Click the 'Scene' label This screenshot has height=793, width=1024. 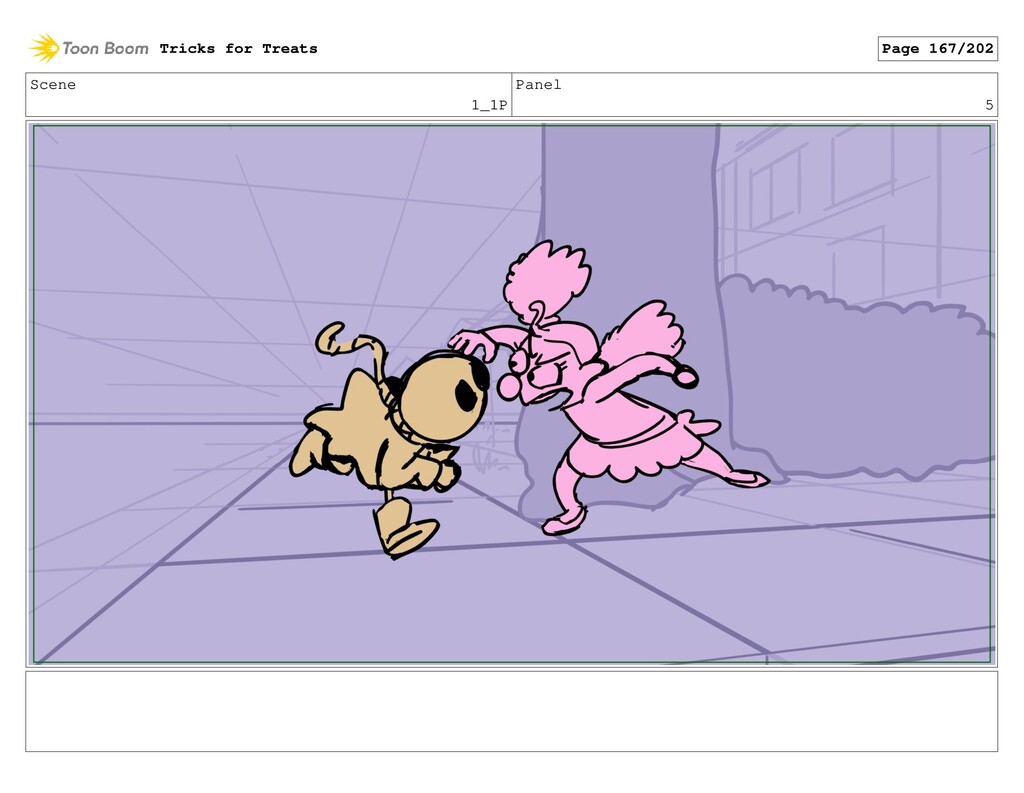53,85
